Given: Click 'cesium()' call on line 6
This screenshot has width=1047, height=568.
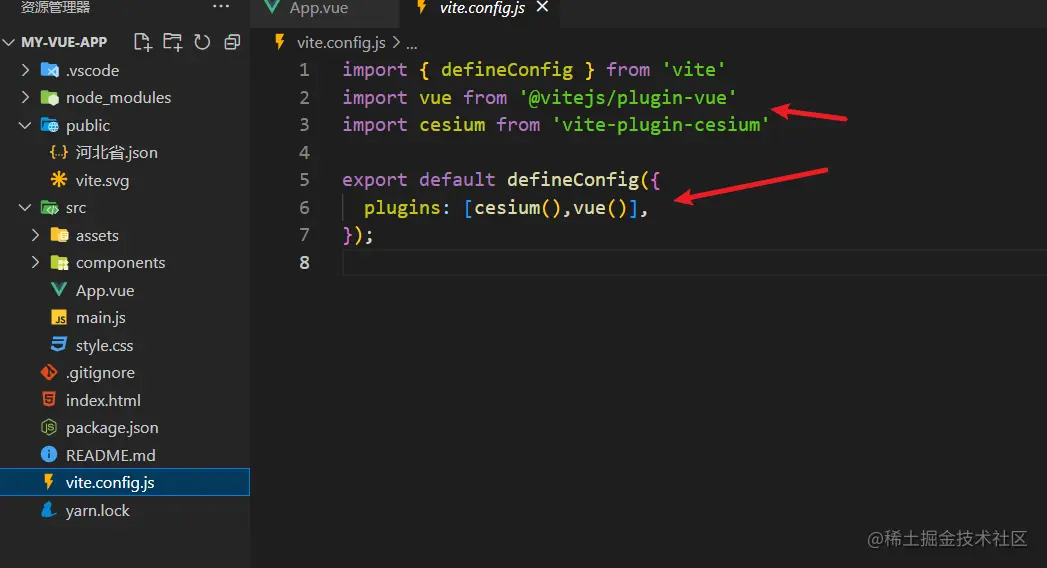Looking at the screenshot, I should coord(517,208).
